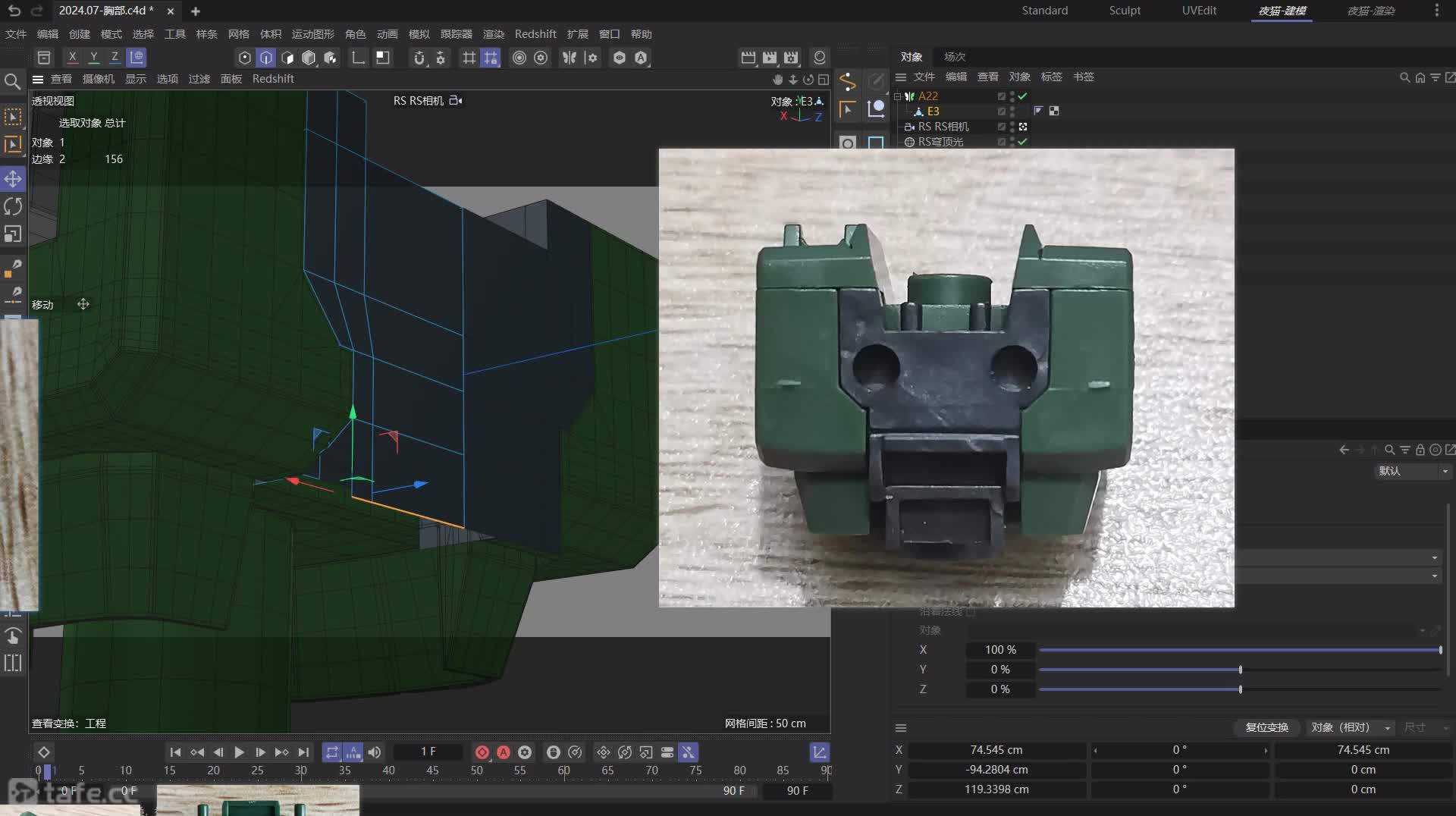Toggle the Y axis lock
This screenshot has width=1456, height=816.
[93, 58]
